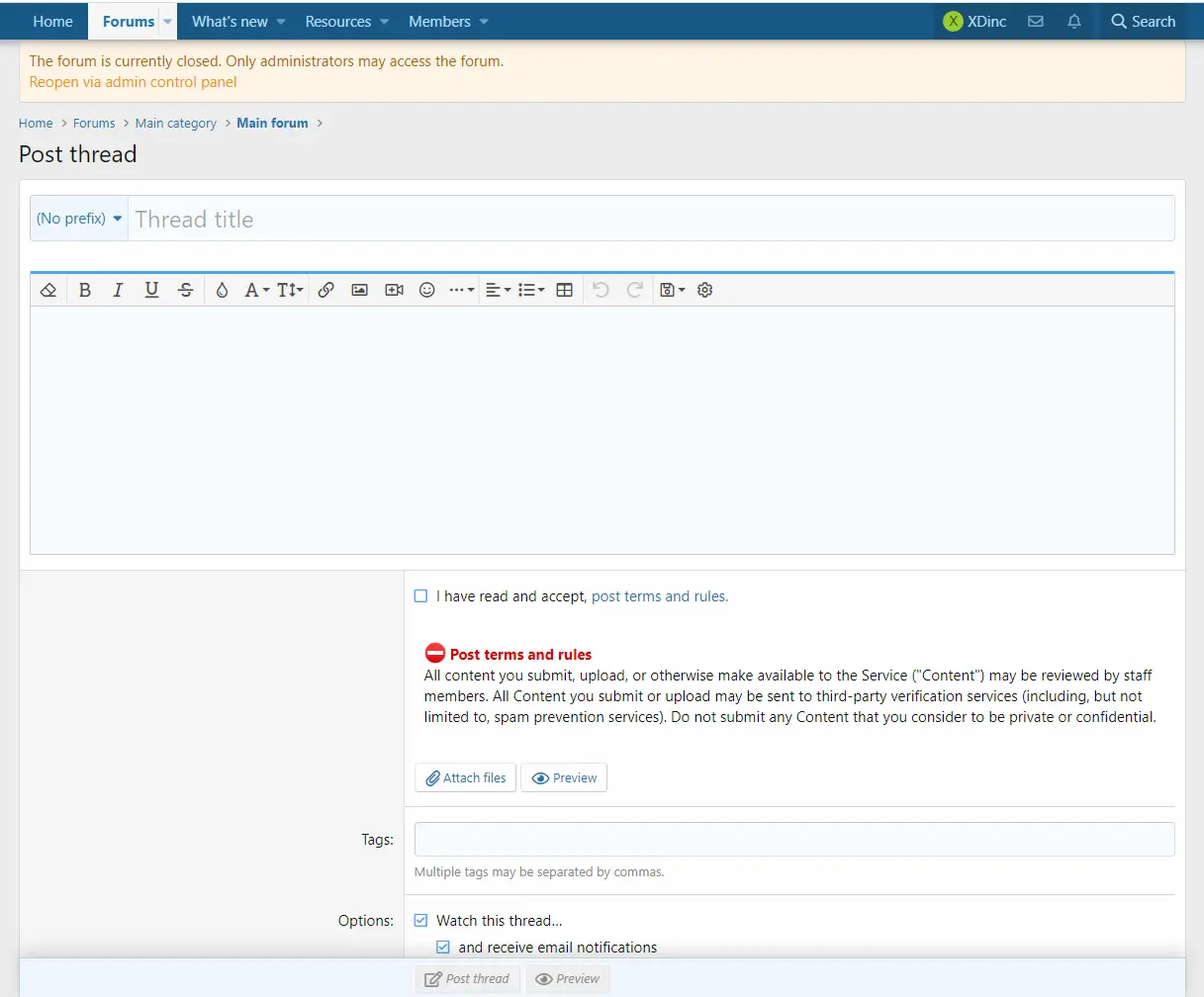
Task: Click the Preview button in bottom bar
Action: point(567,978)
